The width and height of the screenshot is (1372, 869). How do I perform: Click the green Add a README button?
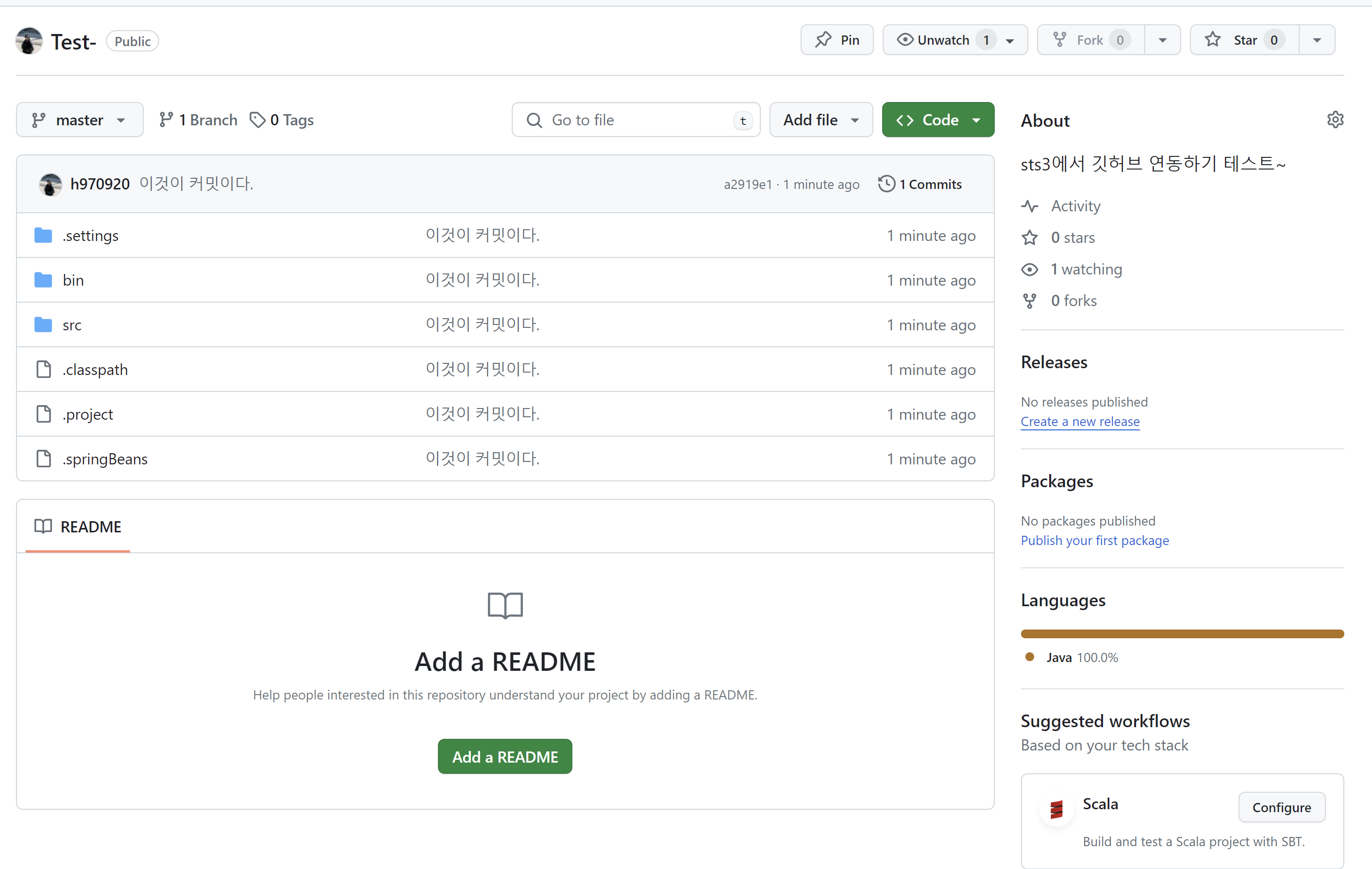pyautogui.click(x=505, y=756)
